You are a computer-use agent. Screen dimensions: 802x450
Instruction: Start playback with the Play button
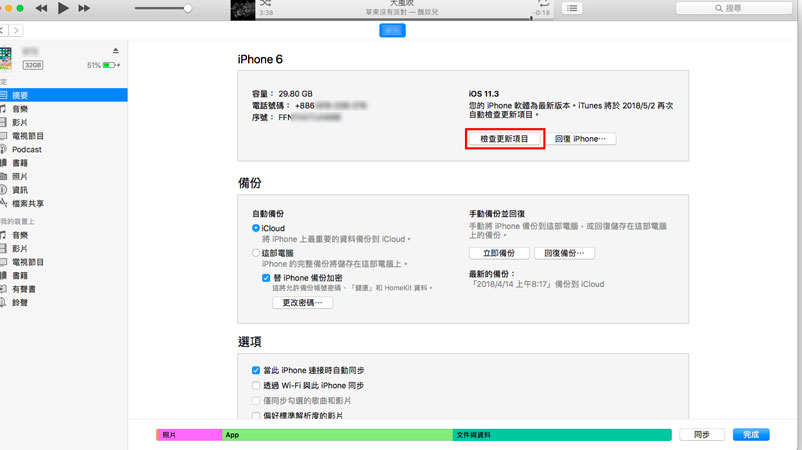pos(63,8)
